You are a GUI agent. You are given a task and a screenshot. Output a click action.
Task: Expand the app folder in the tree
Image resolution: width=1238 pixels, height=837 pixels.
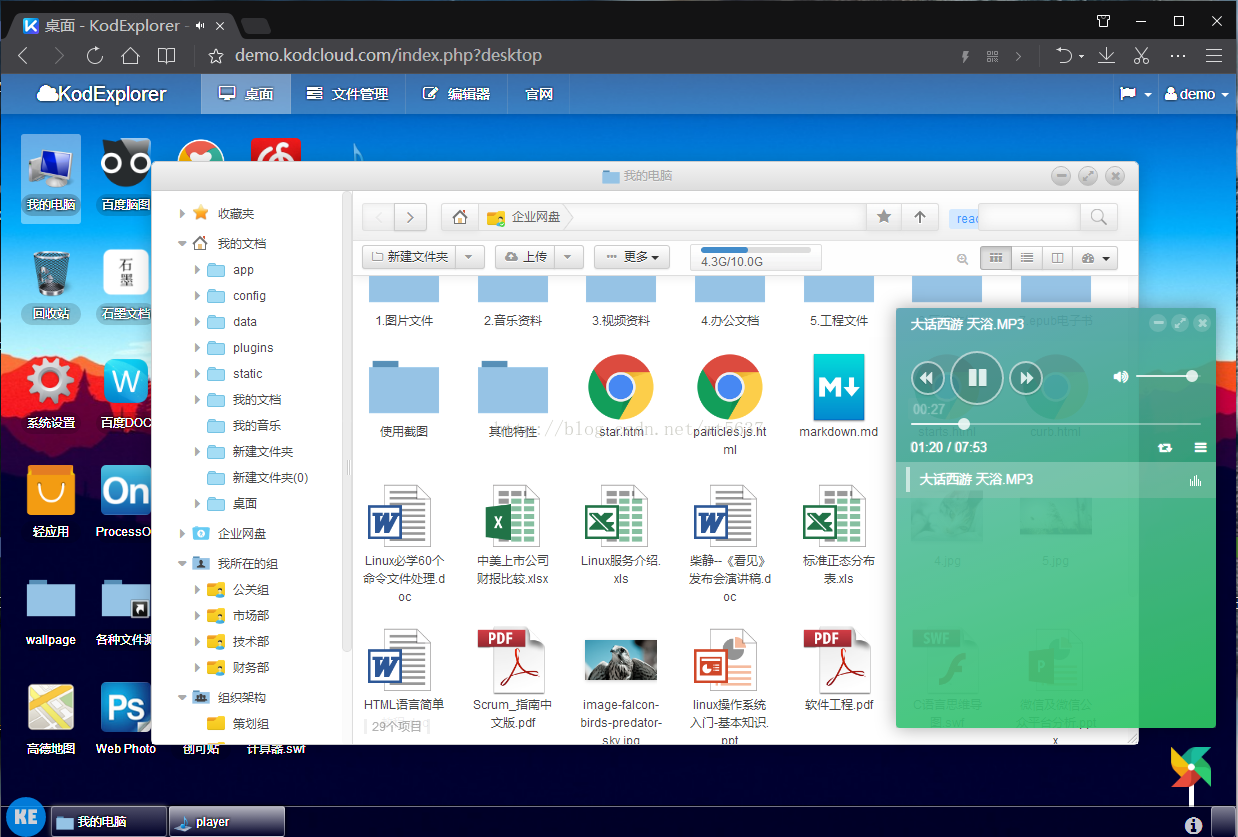click(x=198, y=270)
